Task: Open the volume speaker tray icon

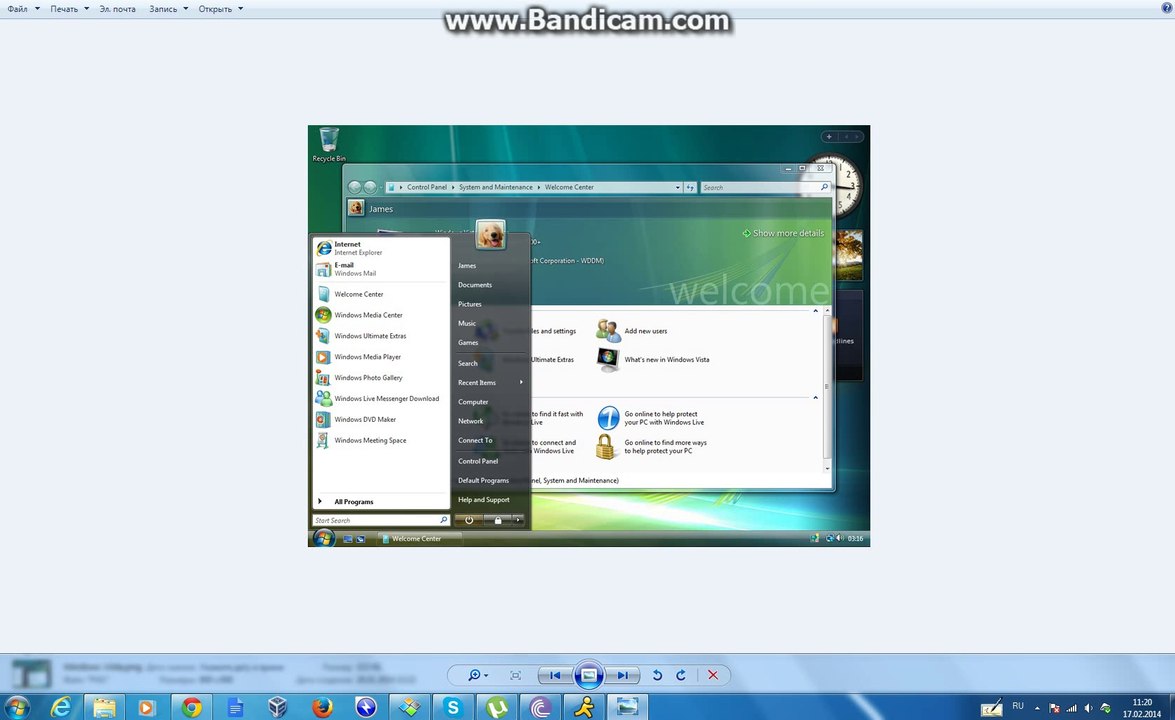Action: (x=1088, y=707)
